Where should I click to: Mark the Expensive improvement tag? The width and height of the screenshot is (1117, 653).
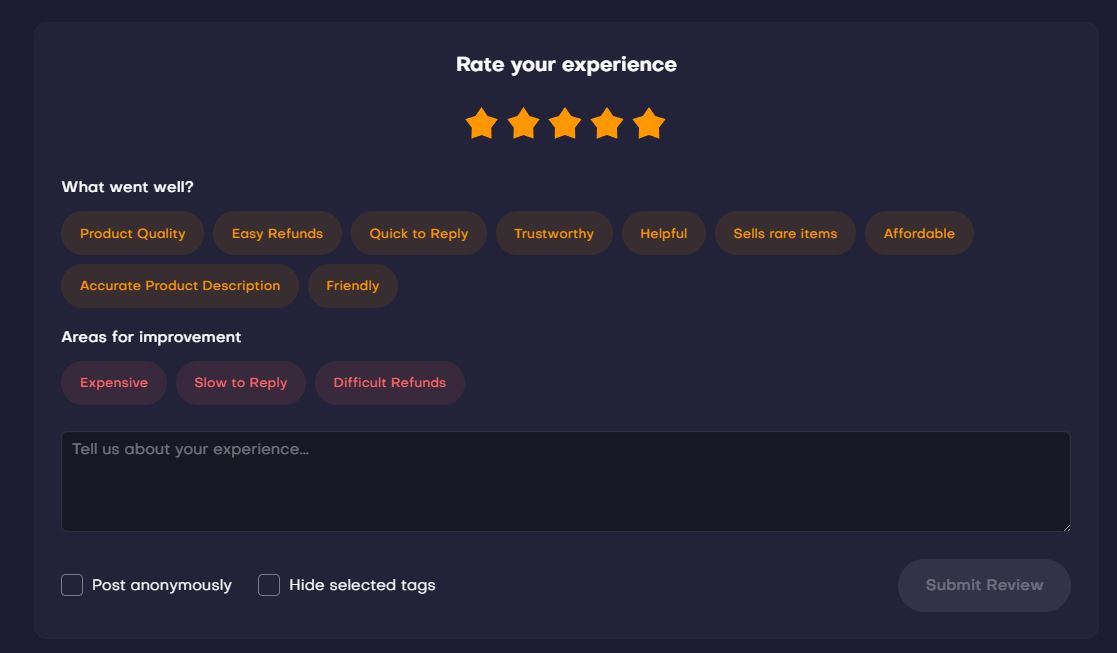(114, 382)
